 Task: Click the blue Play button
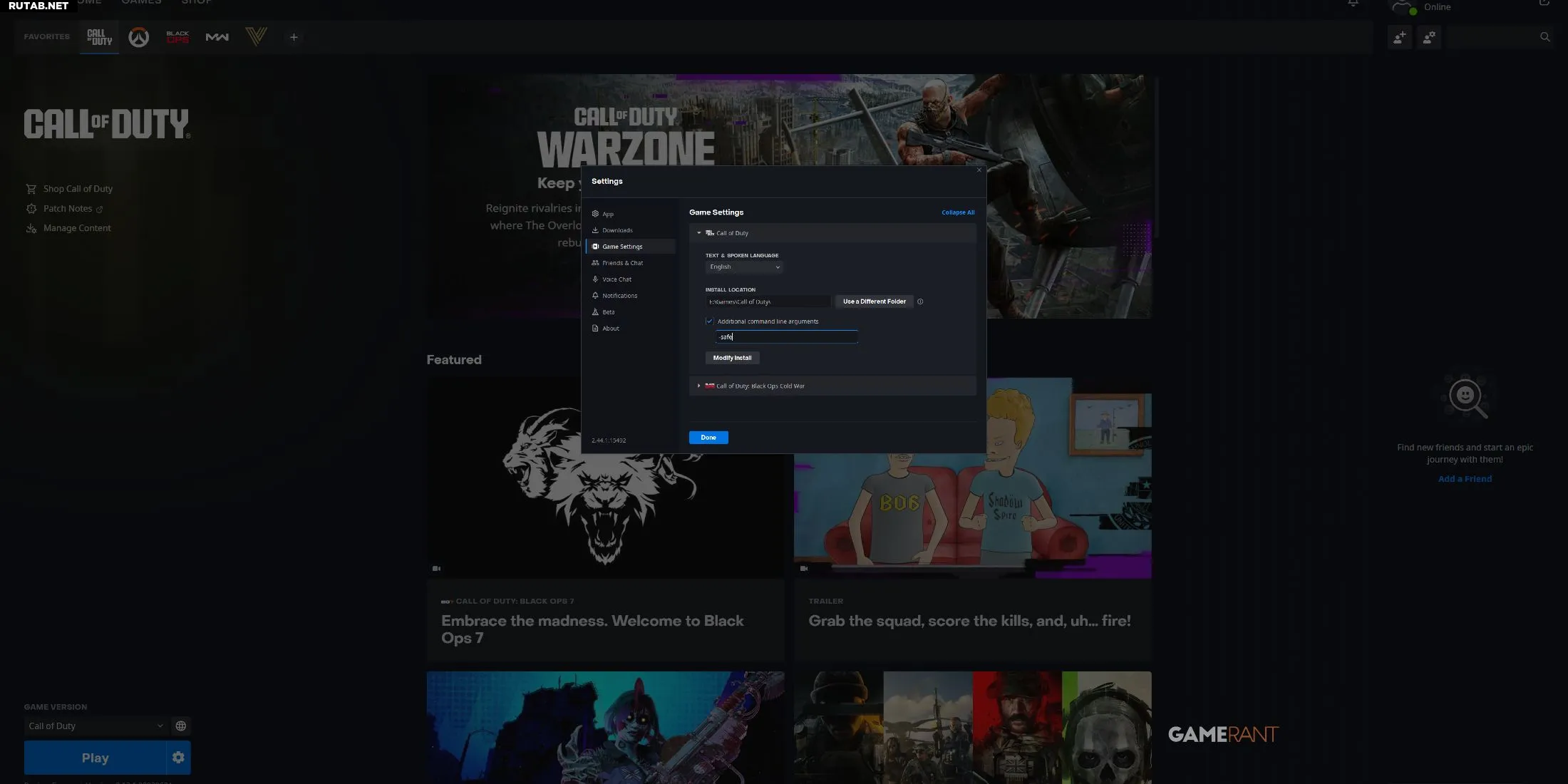pos(96,758)
